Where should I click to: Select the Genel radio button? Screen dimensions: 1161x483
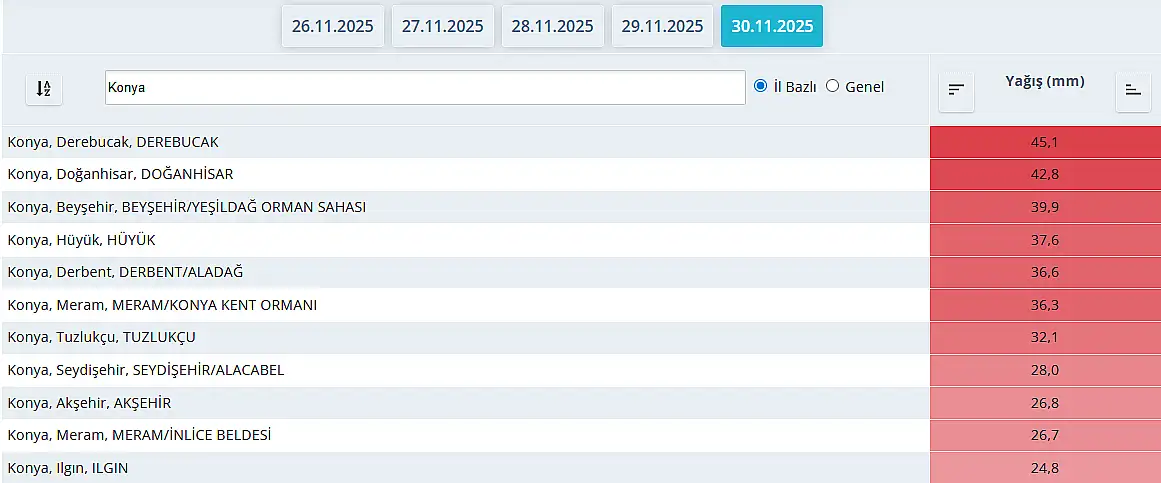click(x=832, y=86)
